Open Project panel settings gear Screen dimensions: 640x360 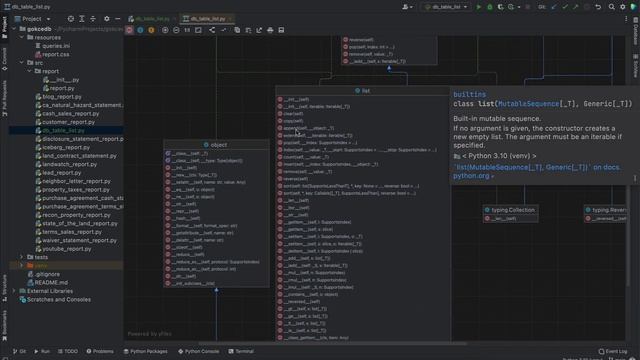tap(107, 19)
